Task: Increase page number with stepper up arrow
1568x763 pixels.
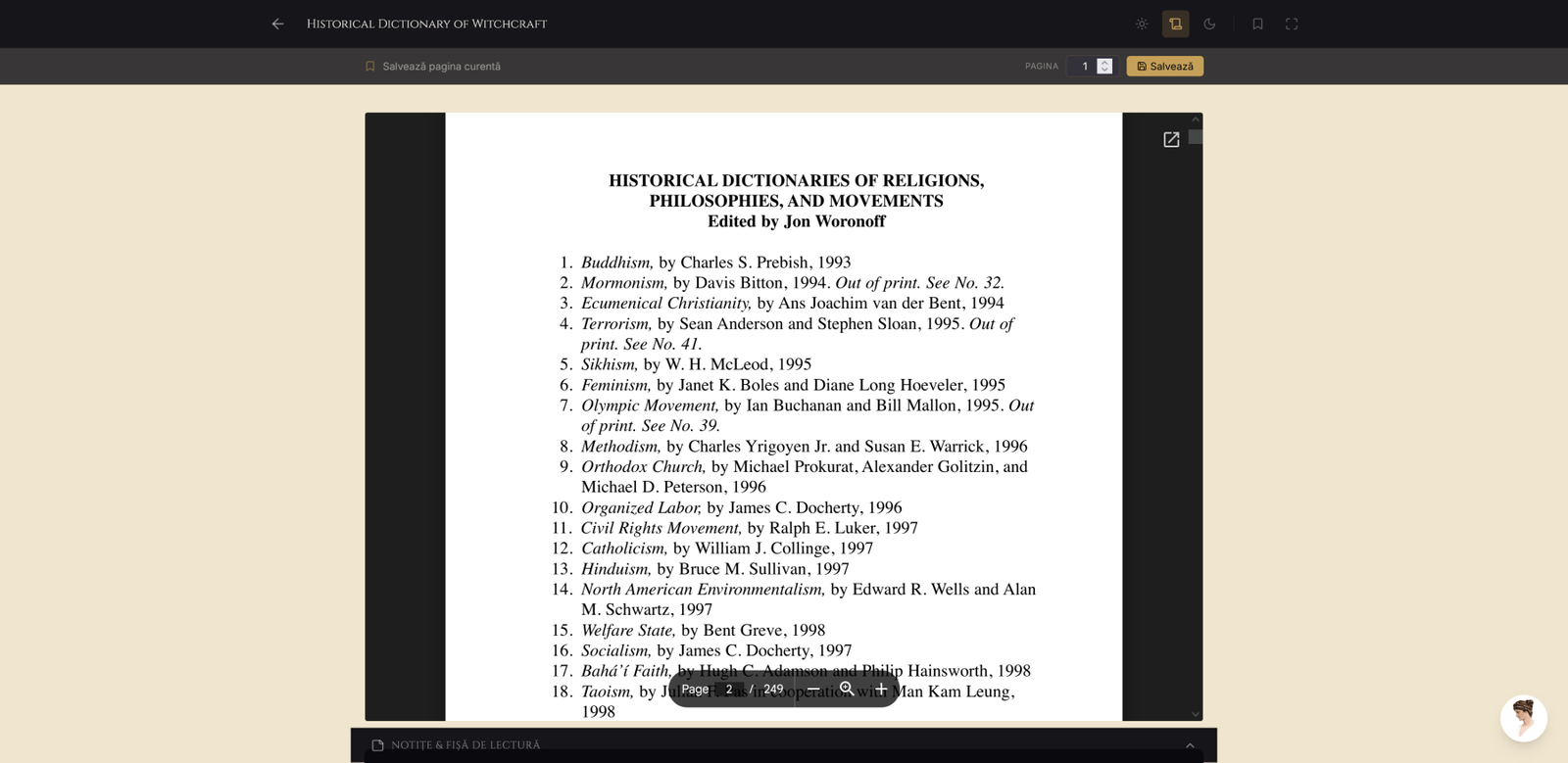Action: tap(1104, 62)
